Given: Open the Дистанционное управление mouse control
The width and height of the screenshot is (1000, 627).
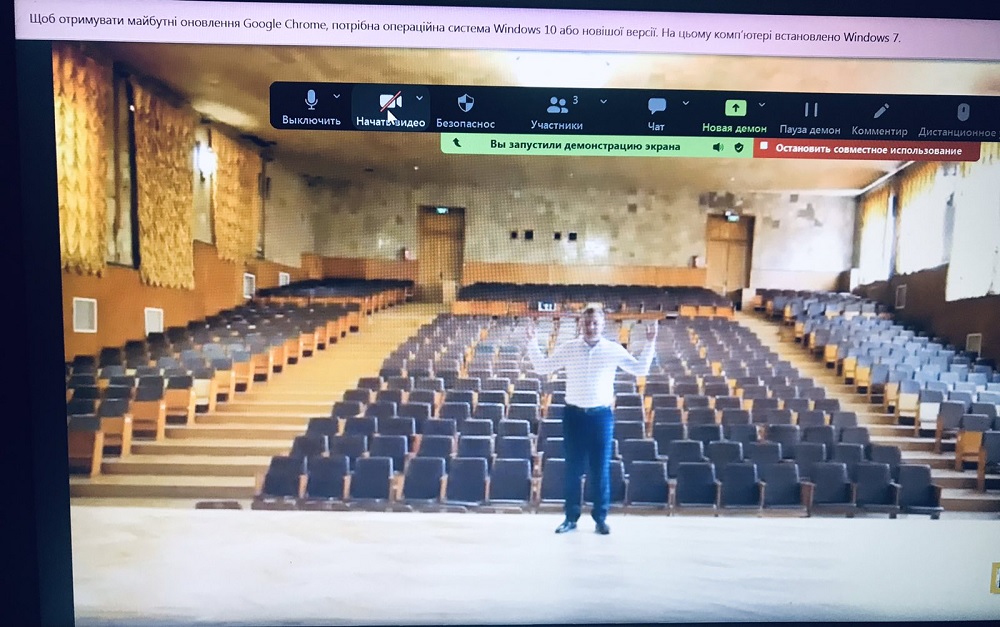Looking at the screenshot, I should [x=957, y=121].
